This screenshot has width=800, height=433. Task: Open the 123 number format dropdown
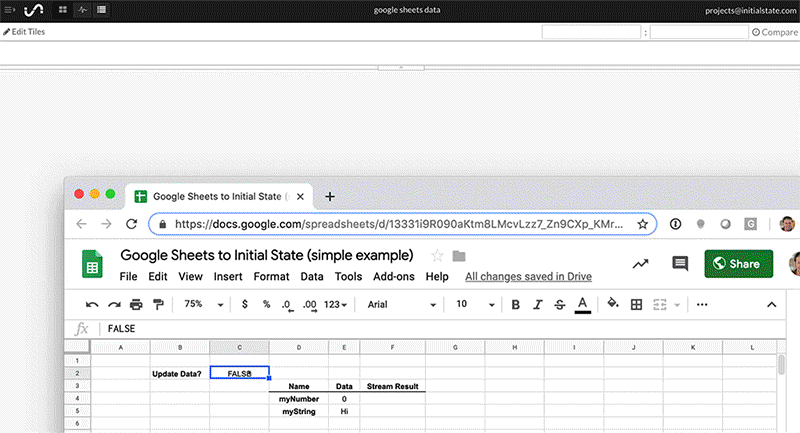click(x=335, y=304)
